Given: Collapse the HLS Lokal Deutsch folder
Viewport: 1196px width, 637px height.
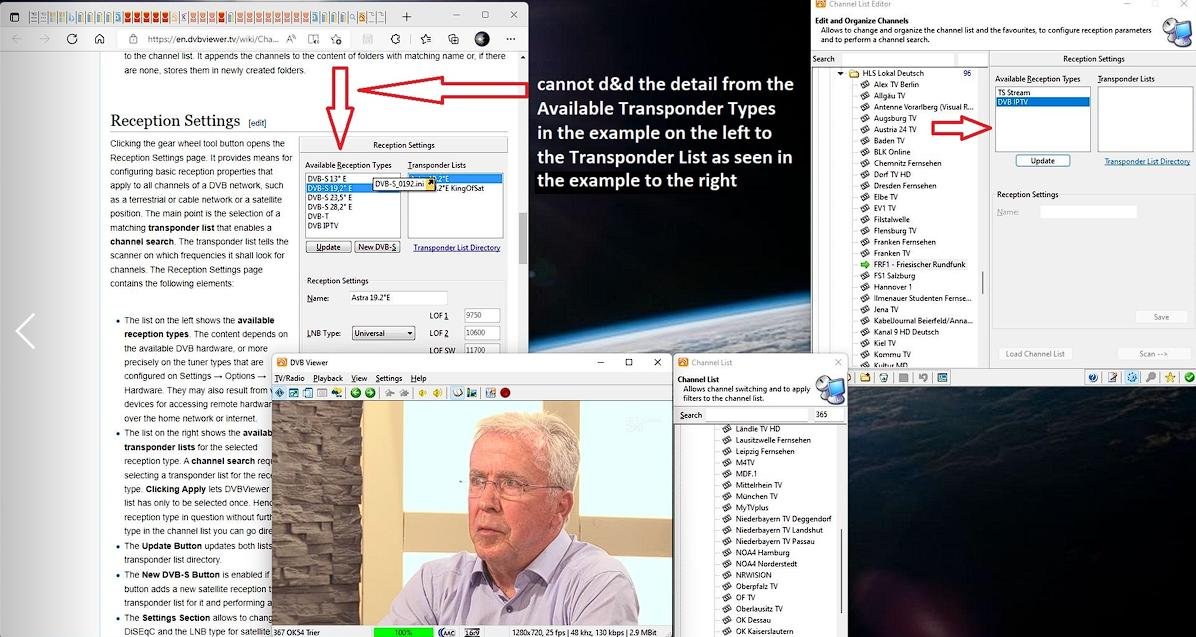Looking at the screenshot, I should click(x=841, y=74).
